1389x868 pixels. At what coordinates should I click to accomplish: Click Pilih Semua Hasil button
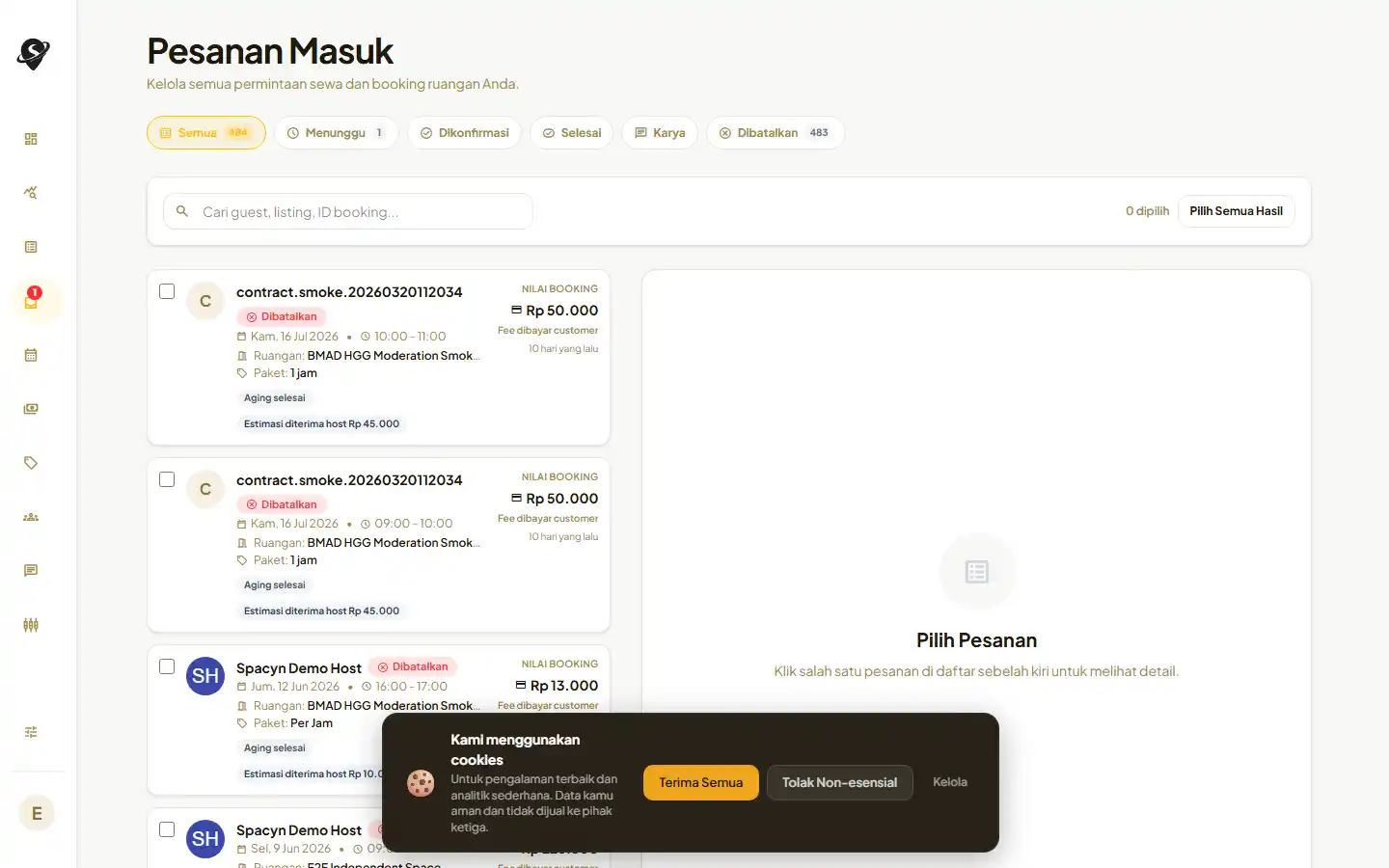1237,211
